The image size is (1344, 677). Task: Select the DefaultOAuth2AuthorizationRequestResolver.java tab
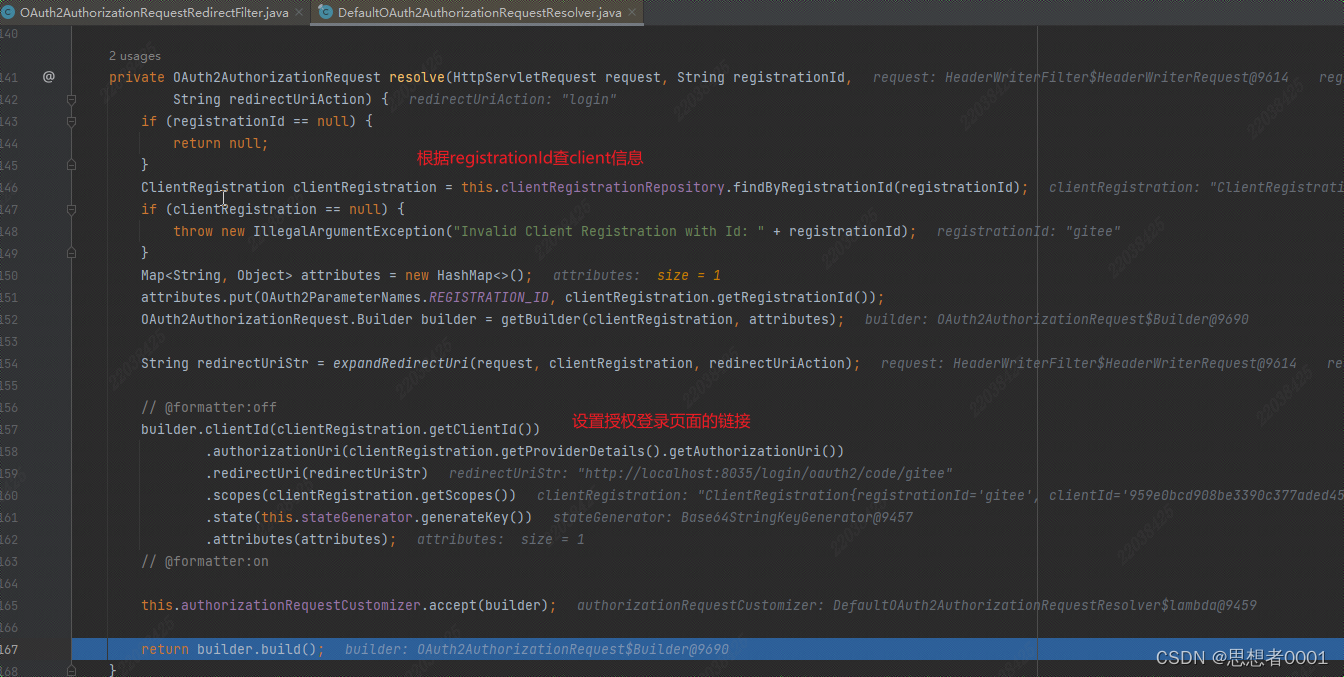coord(479,13)
